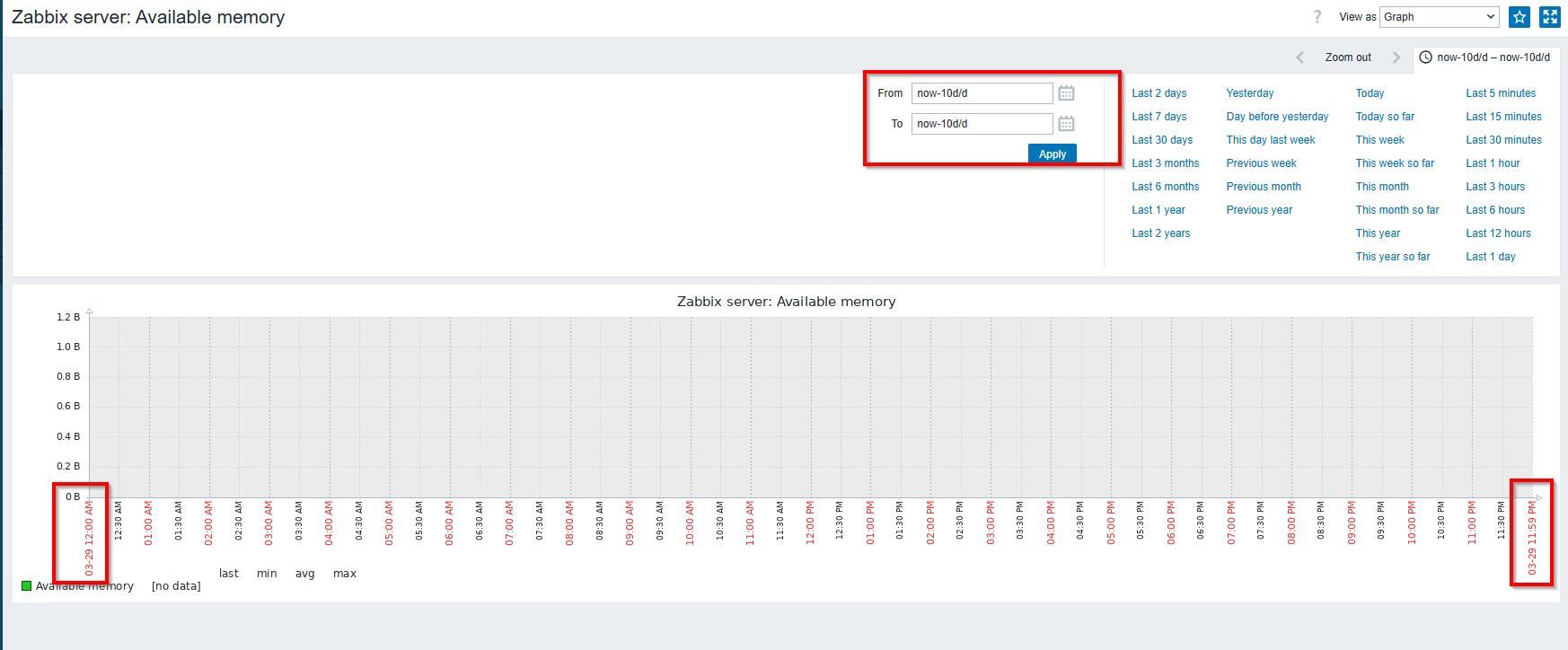Pick This year so far range
The height and width of the screenshot is (650, 1568).
1393,257
